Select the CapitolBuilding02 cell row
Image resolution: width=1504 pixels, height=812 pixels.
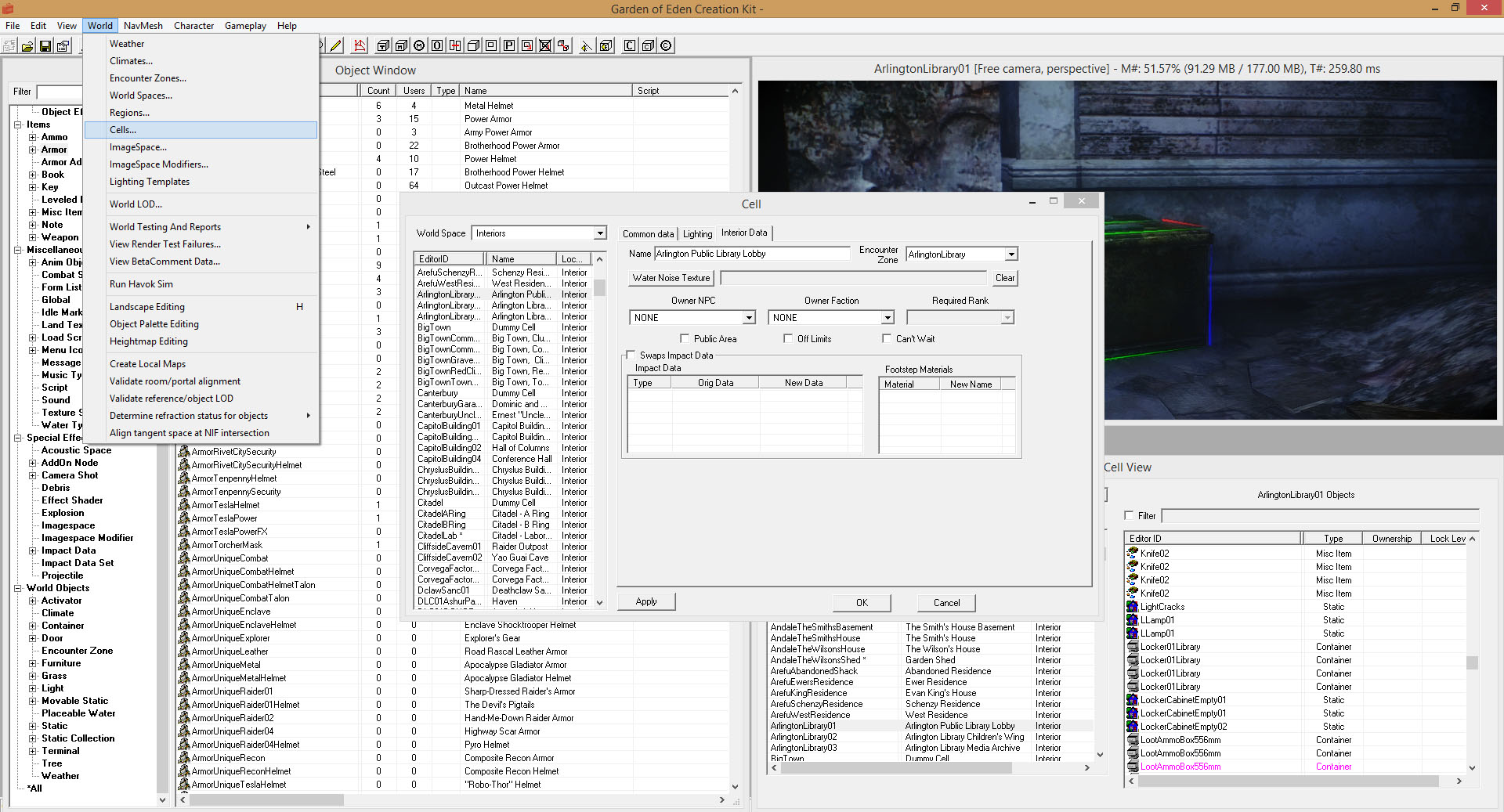click(503, 448)
